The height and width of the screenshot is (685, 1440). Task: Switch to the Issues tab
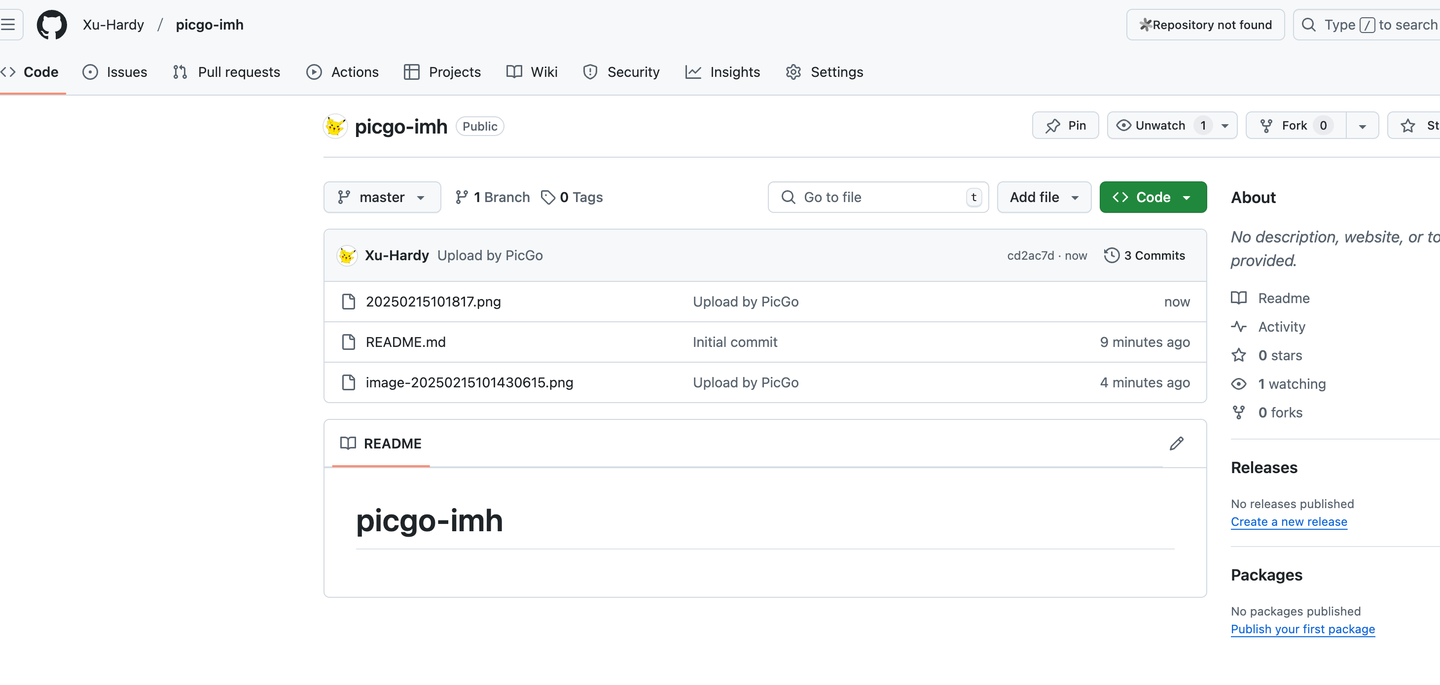(115, 71)
